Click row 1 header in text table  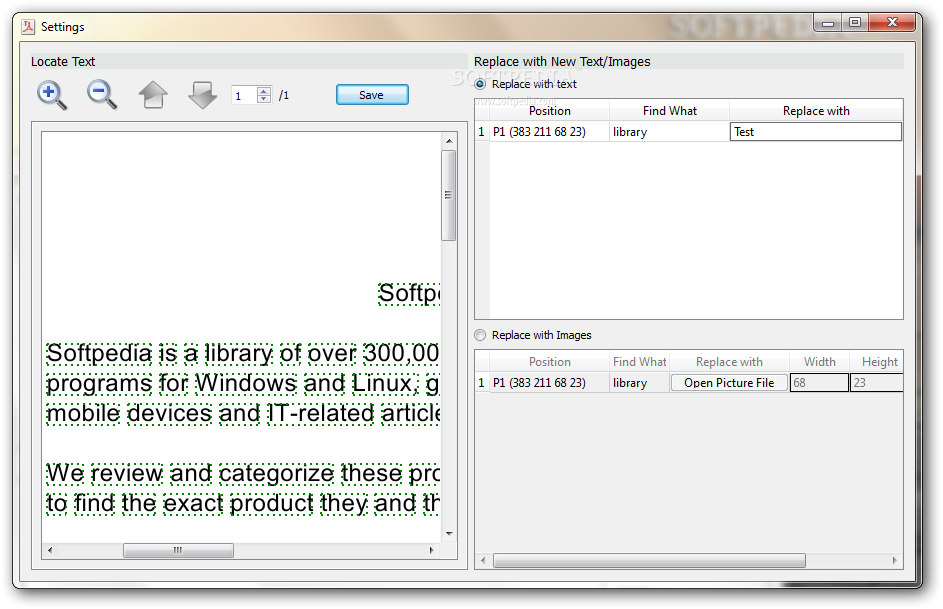482,132
